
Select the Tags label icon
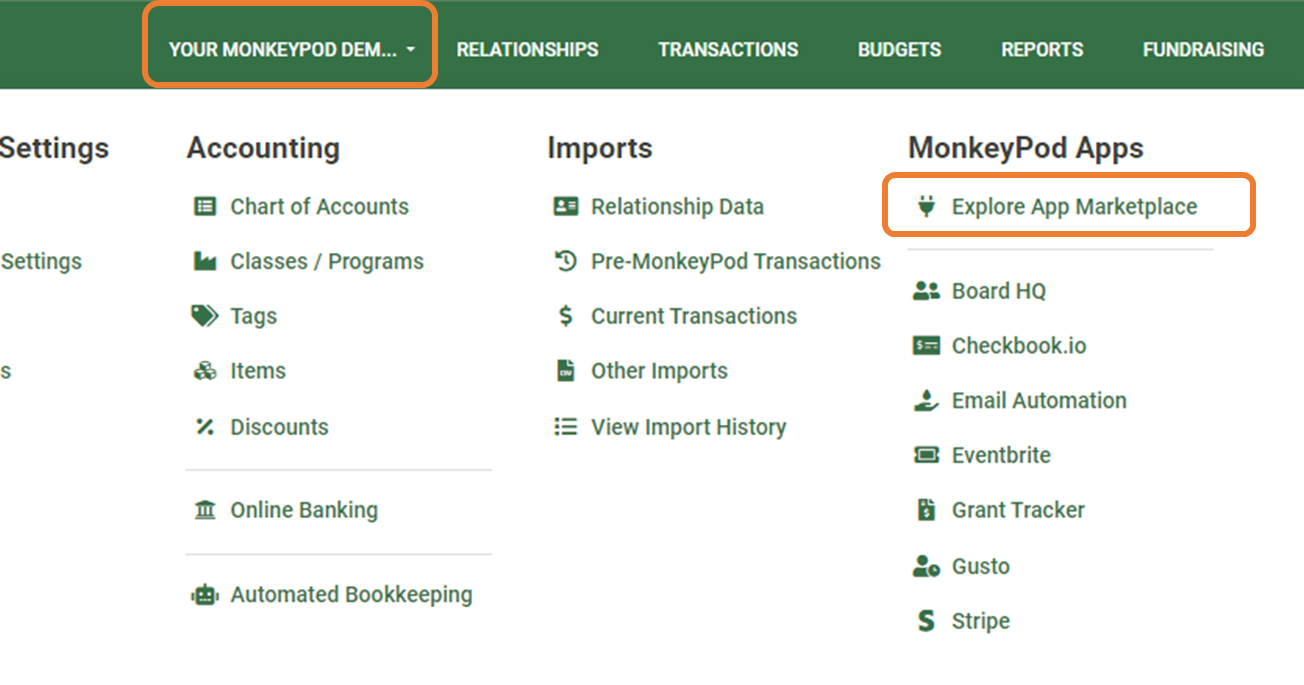(x=204, y=315)
